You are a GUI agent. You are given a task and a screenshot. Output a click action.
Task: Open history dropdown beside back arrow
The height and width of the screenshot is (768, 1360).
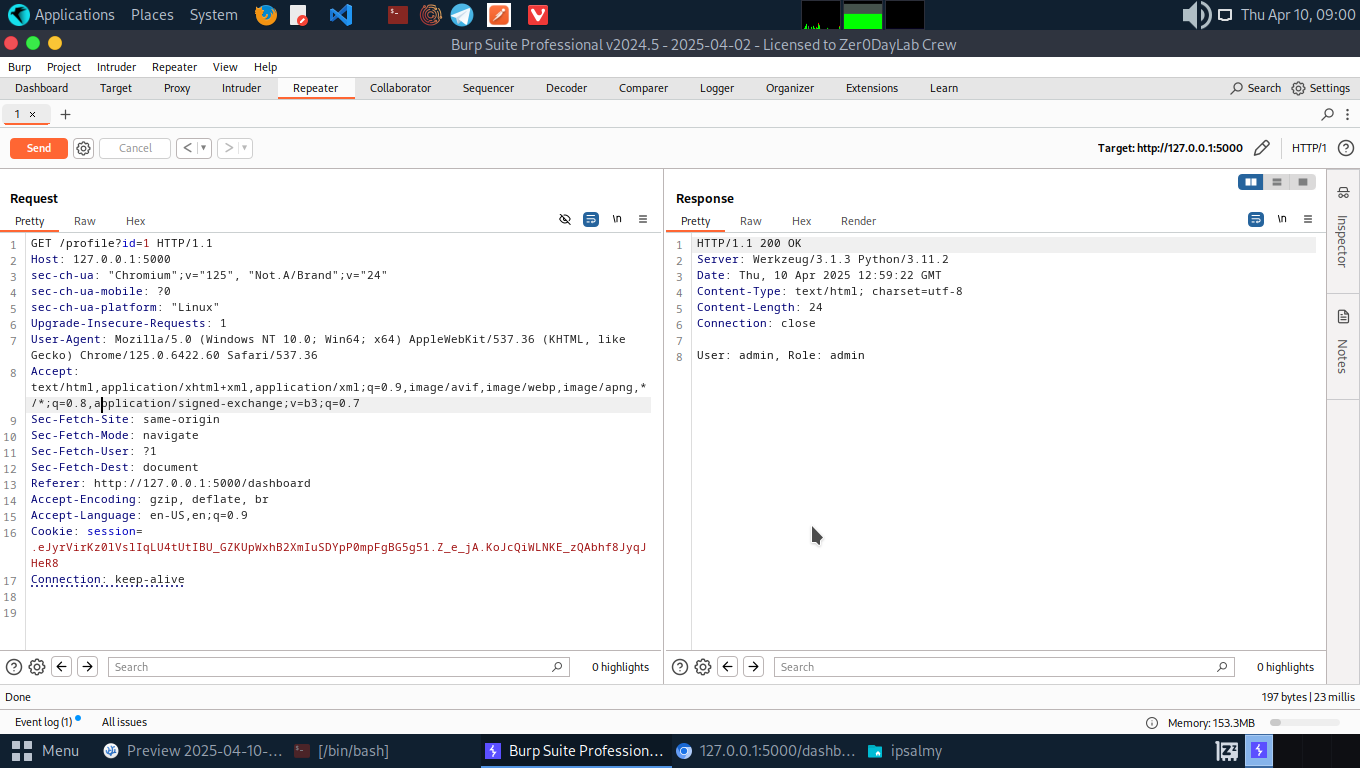(204, 148)
